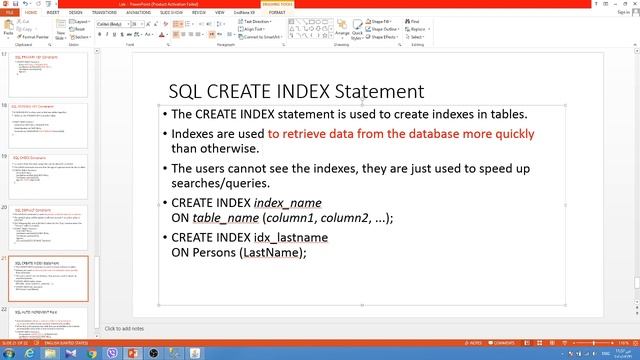This screenshot has height=360, width=640.
Task: Select slide 20 thumbnail SQL DEFAULT Constraint
Action: click(x=48, y=228)
